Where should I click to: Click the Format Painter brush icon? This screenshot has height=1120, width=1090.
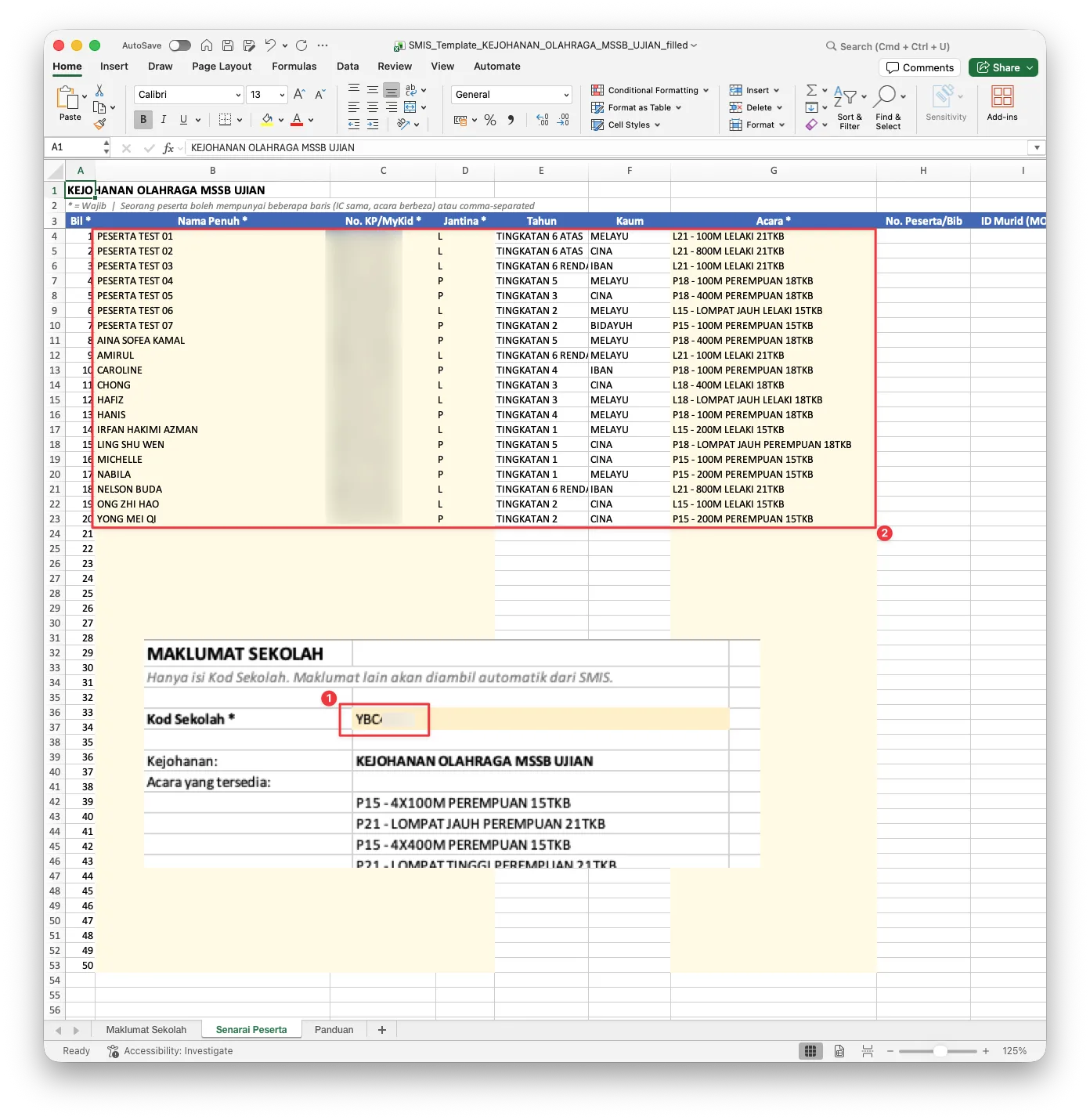[x=99, y=124]
